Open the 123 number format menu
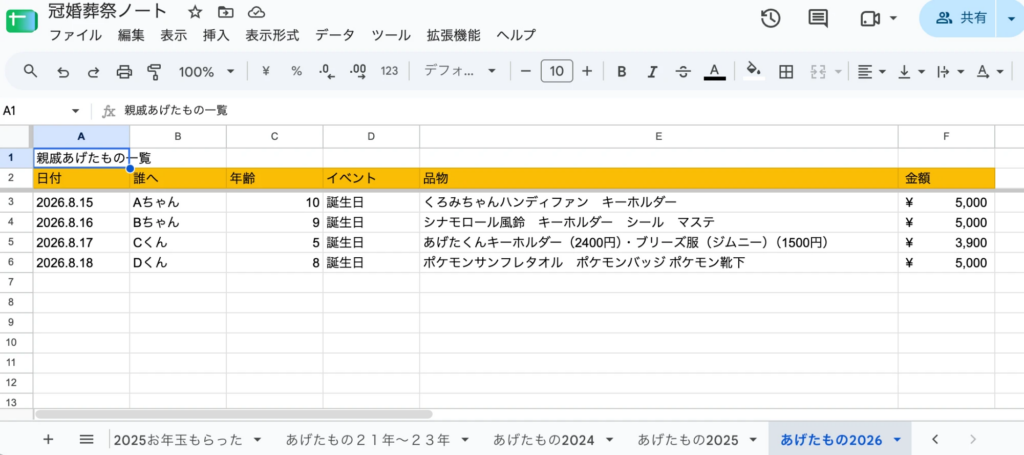This screenshot has height=455, width=1024. tap(389, 71)
